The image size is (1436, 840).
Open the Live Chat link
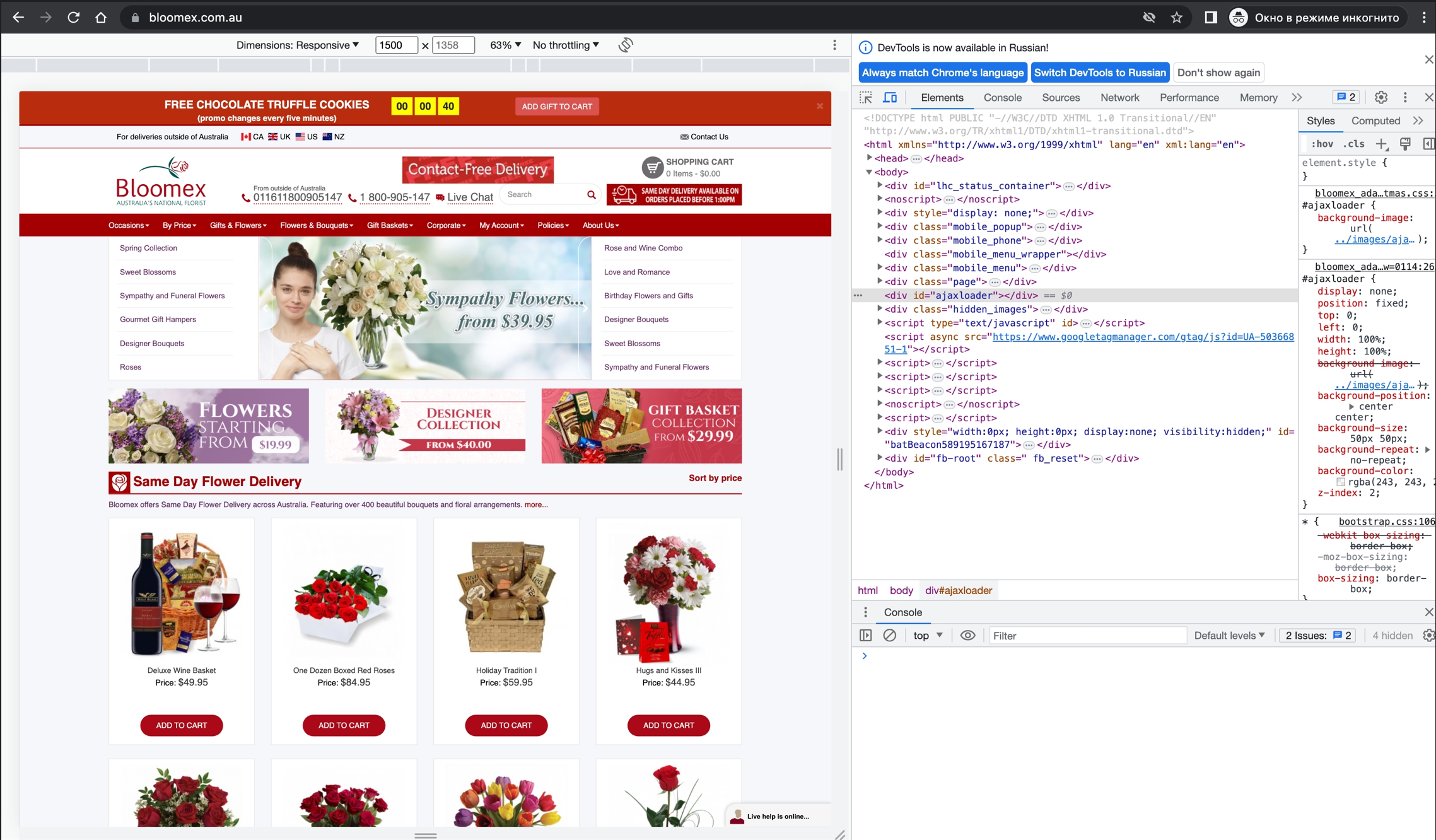coord(470,197)
